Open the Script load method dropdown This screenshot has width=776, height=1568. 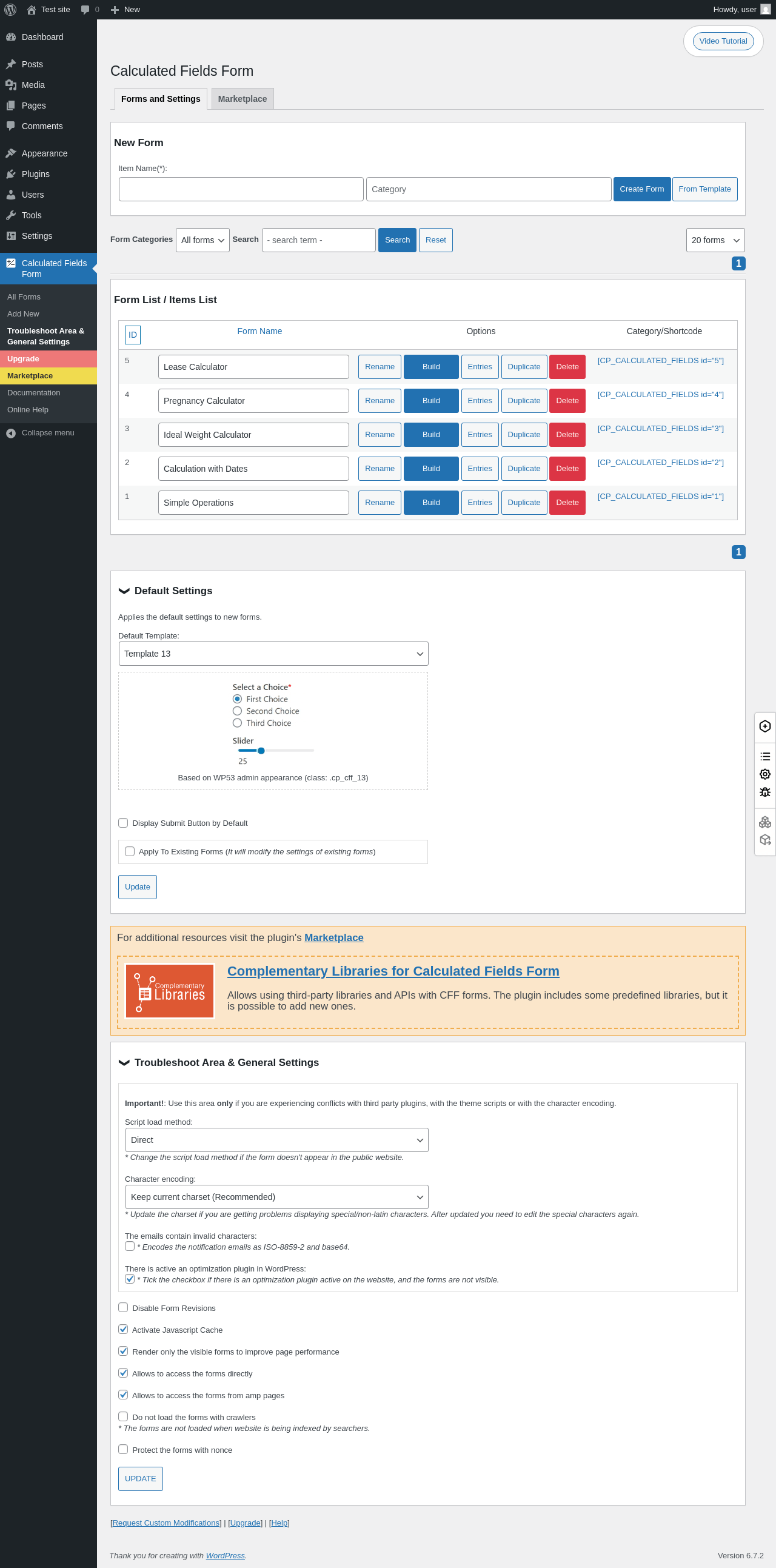tap(276, 1140)
